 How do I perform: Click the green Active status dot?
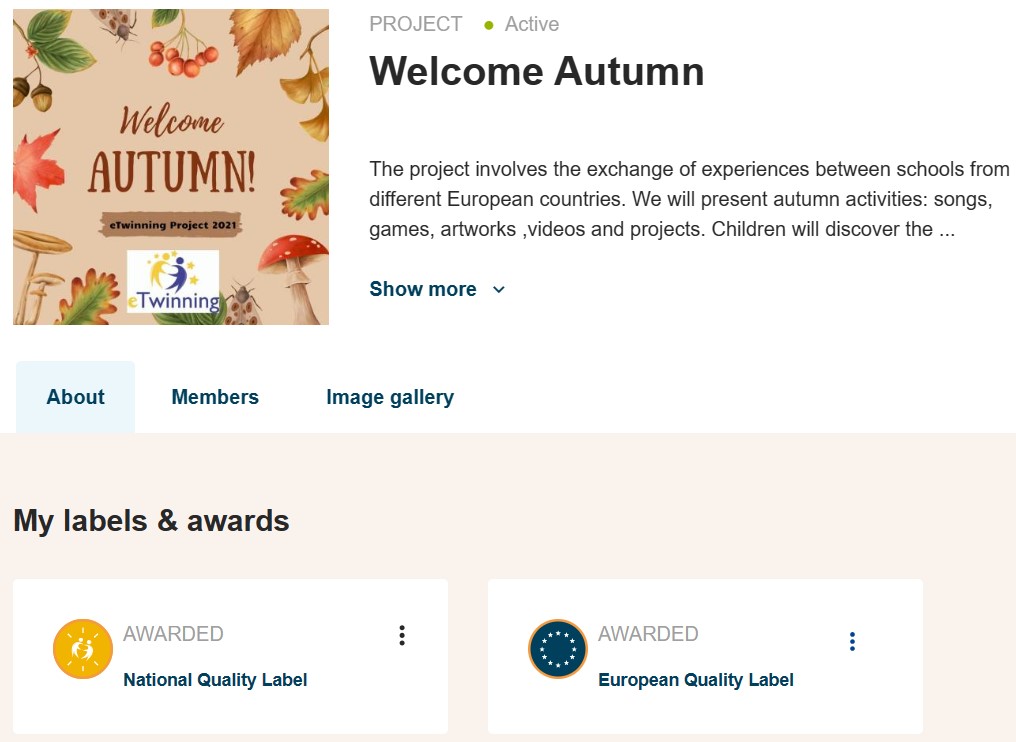[489, 25]
